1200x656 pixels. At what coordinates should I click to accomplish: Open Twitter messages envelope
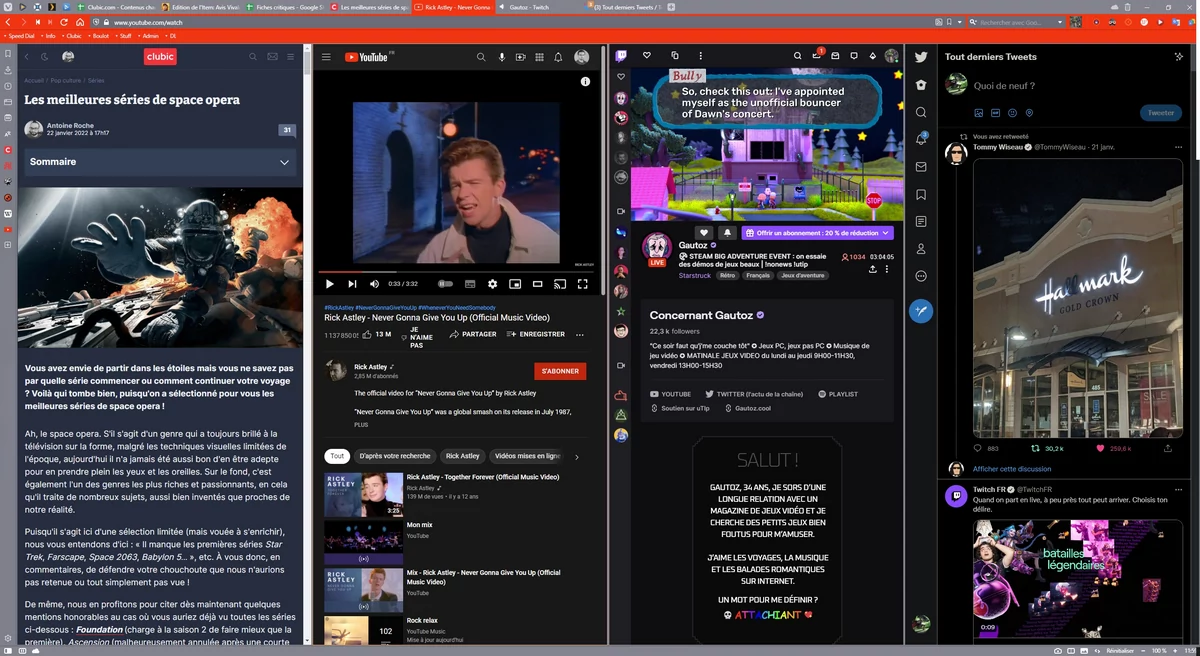(921, 167)
